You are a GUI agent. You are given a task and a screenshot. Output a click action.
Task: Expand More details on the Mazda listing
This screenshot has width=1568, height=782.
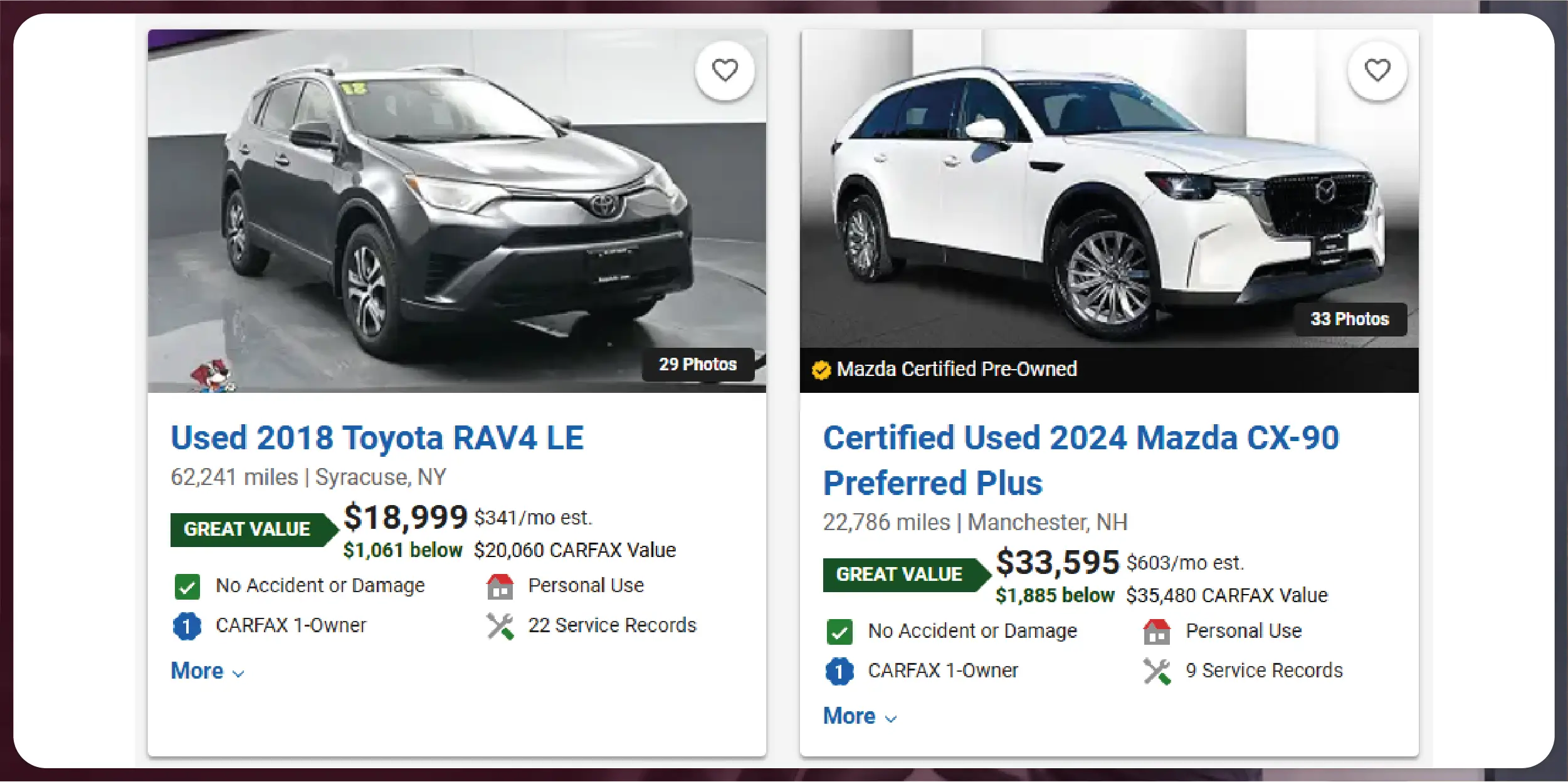860,716
